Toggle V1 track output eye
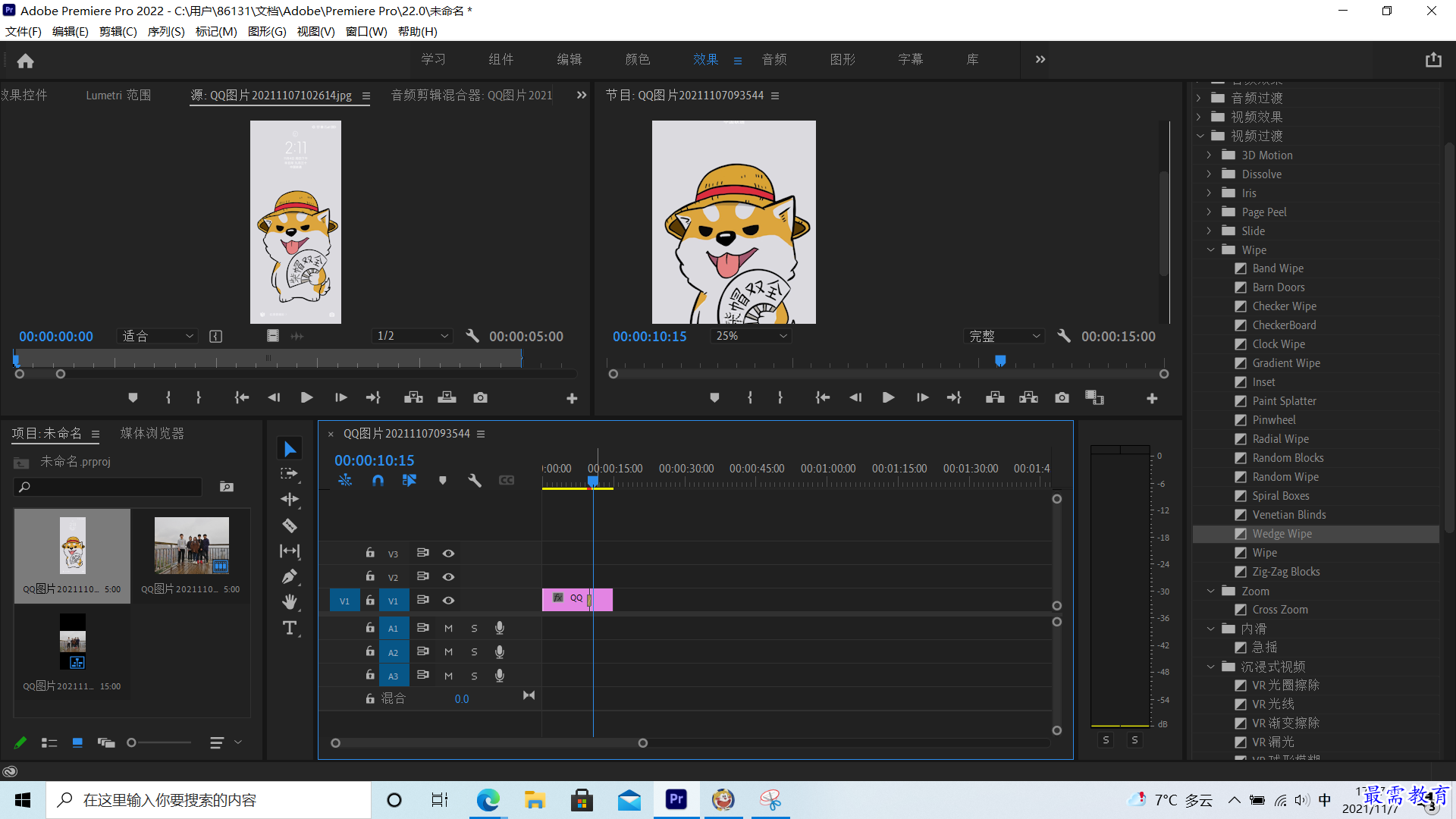 coord(448,601)
